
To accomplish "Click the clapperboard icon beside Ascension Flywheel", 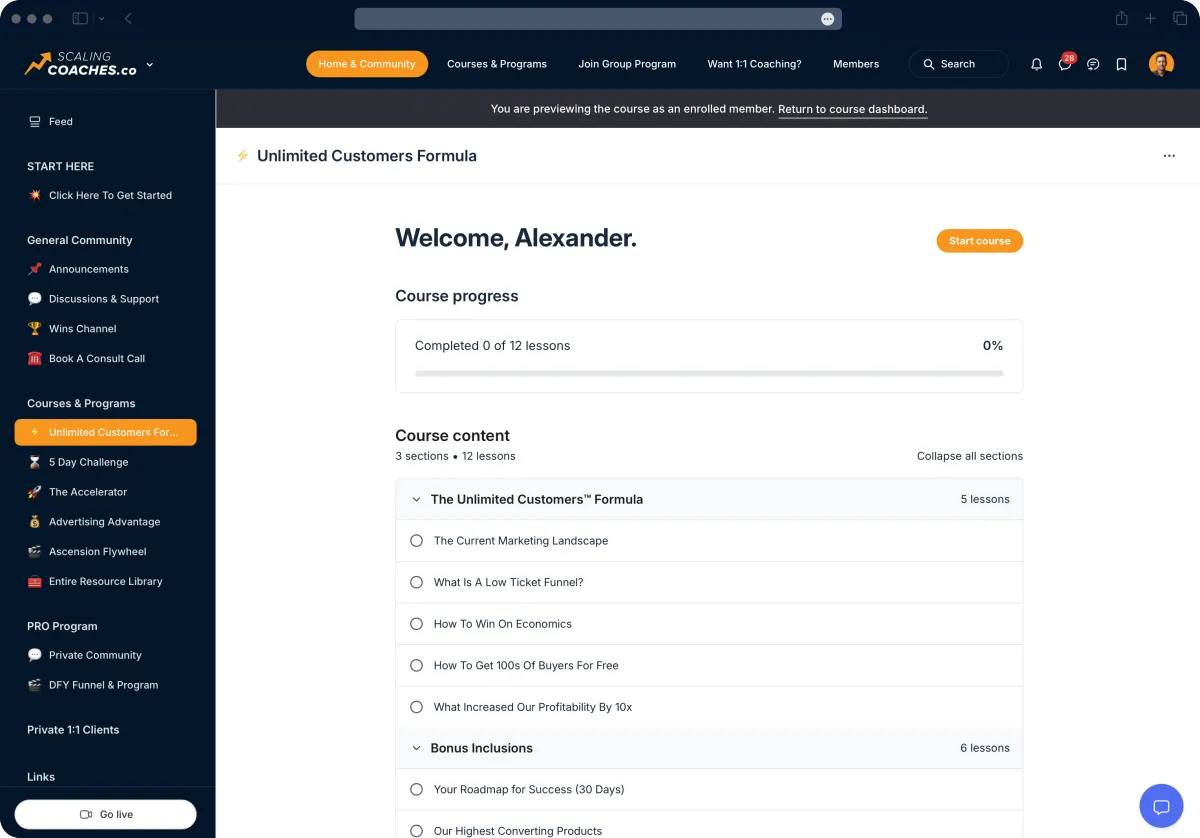I will click(x=35, y=551).
